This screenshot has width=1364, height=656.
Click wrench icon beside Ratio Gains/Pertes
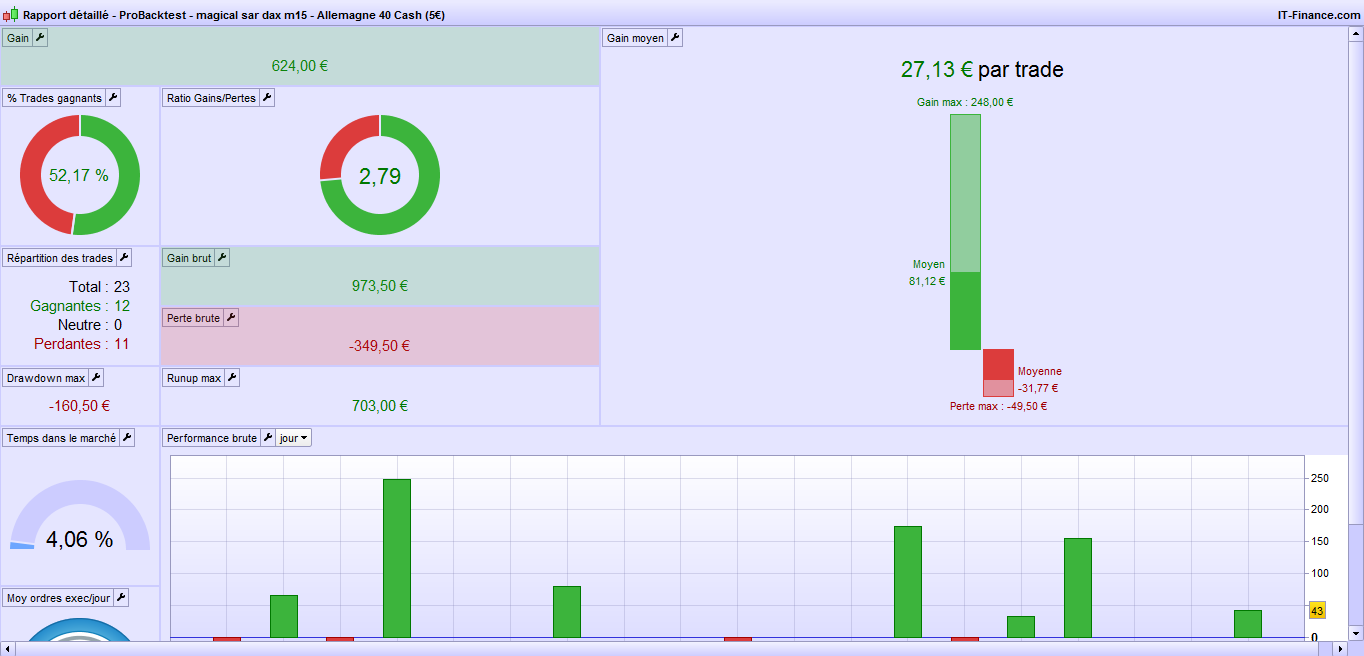(x=267, y=98)
